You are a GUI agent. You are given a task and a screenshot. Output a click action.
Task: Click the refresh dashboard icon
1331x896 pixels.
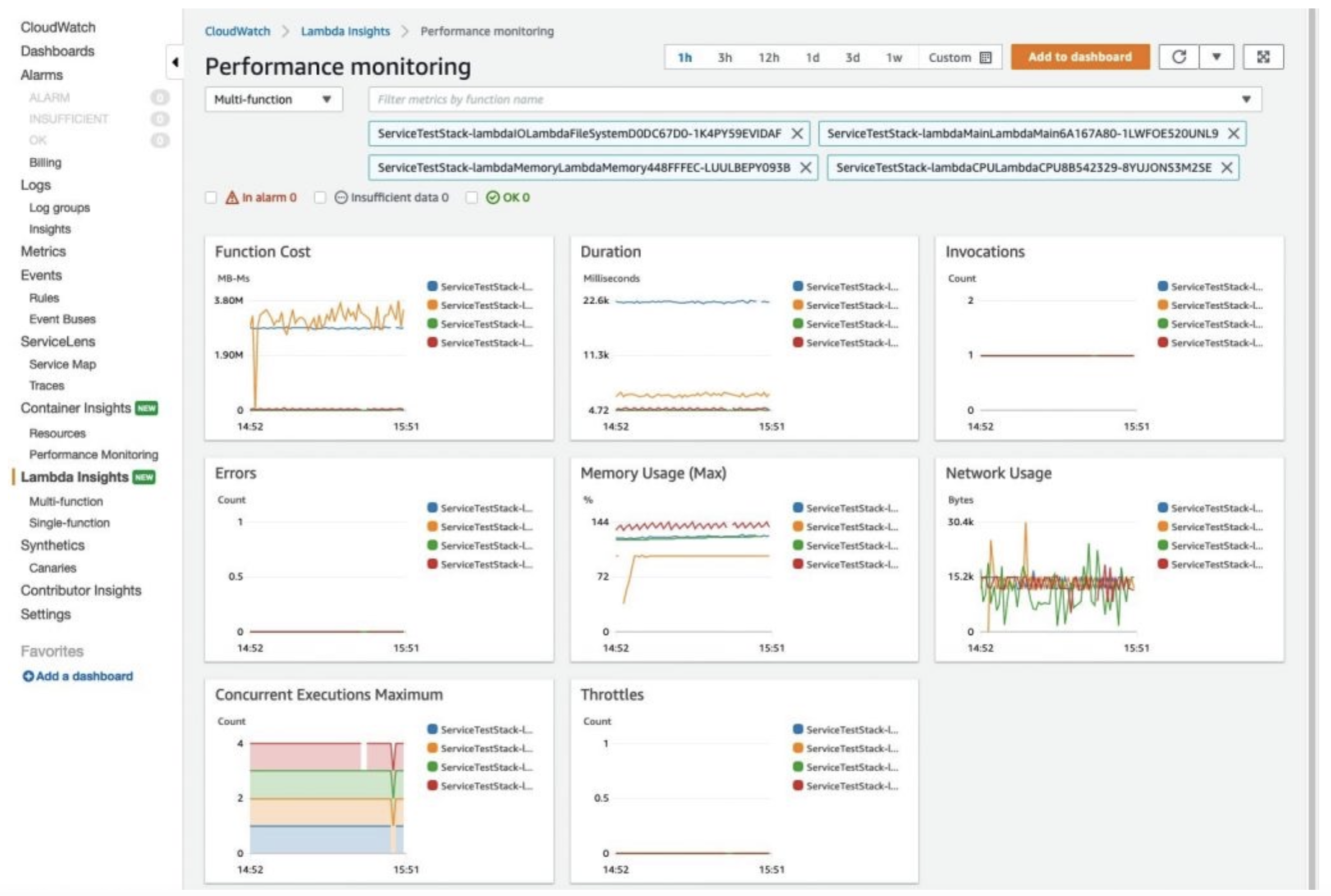(x=1178, y=57)
